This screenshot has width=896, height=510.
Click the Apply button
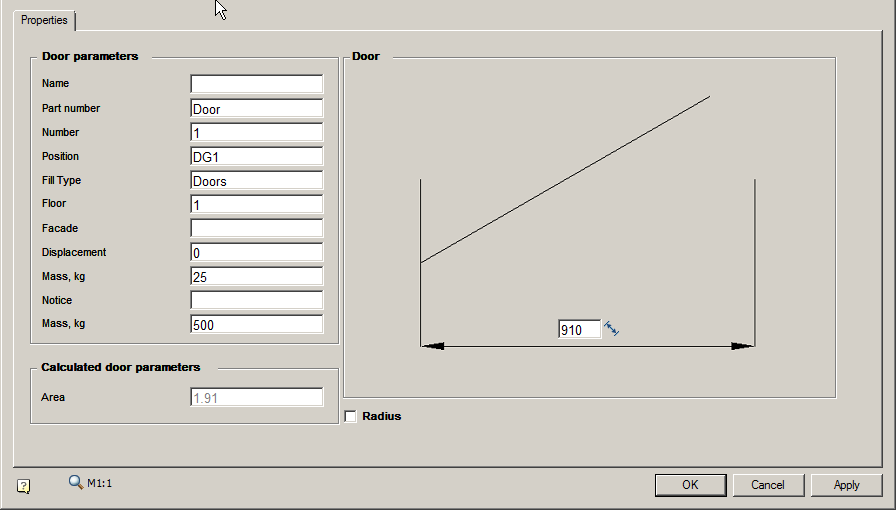click(x=846, y=485)
